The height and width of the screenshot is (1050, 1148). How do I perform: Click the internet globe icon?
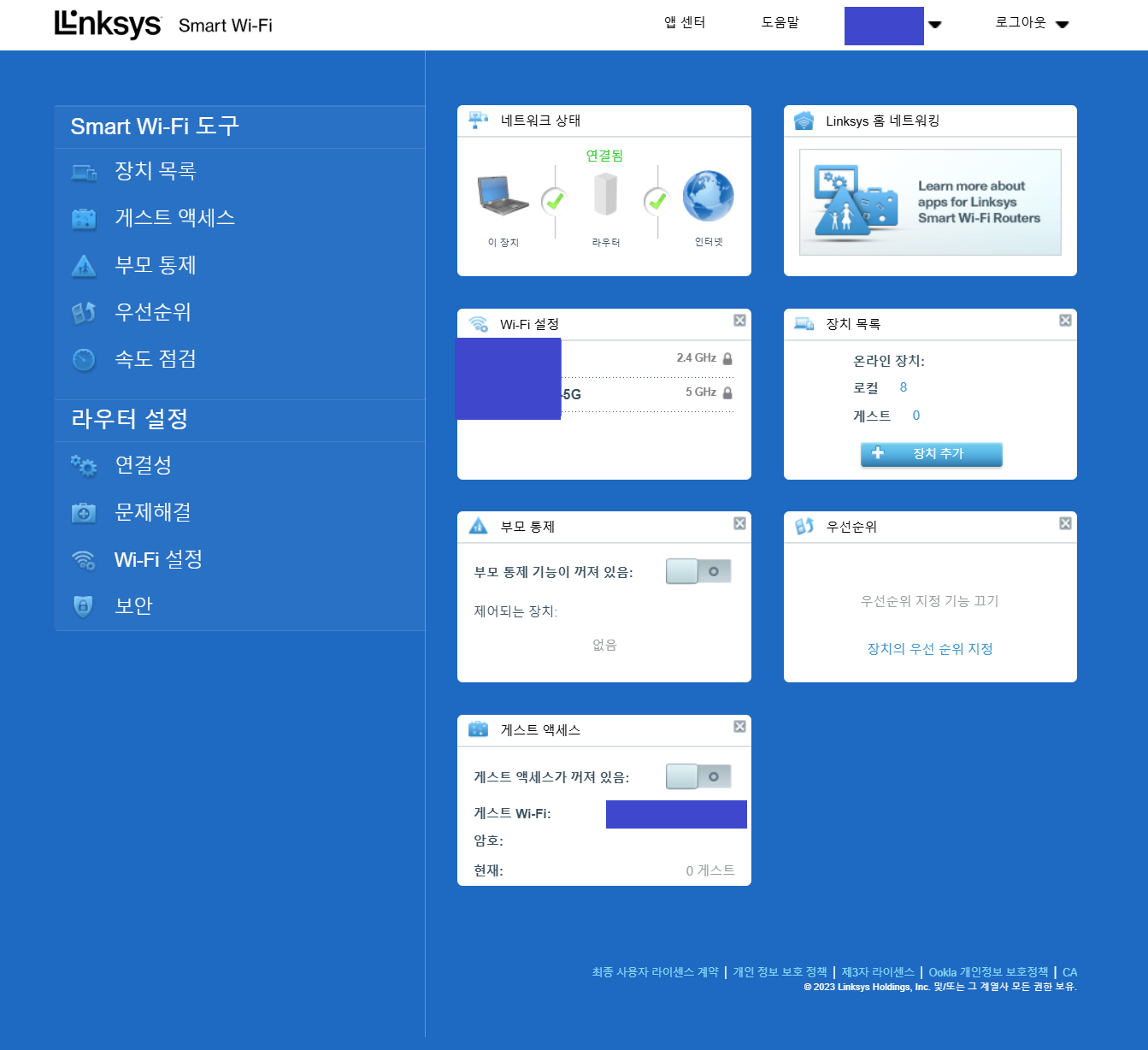[x=708, y=196]
